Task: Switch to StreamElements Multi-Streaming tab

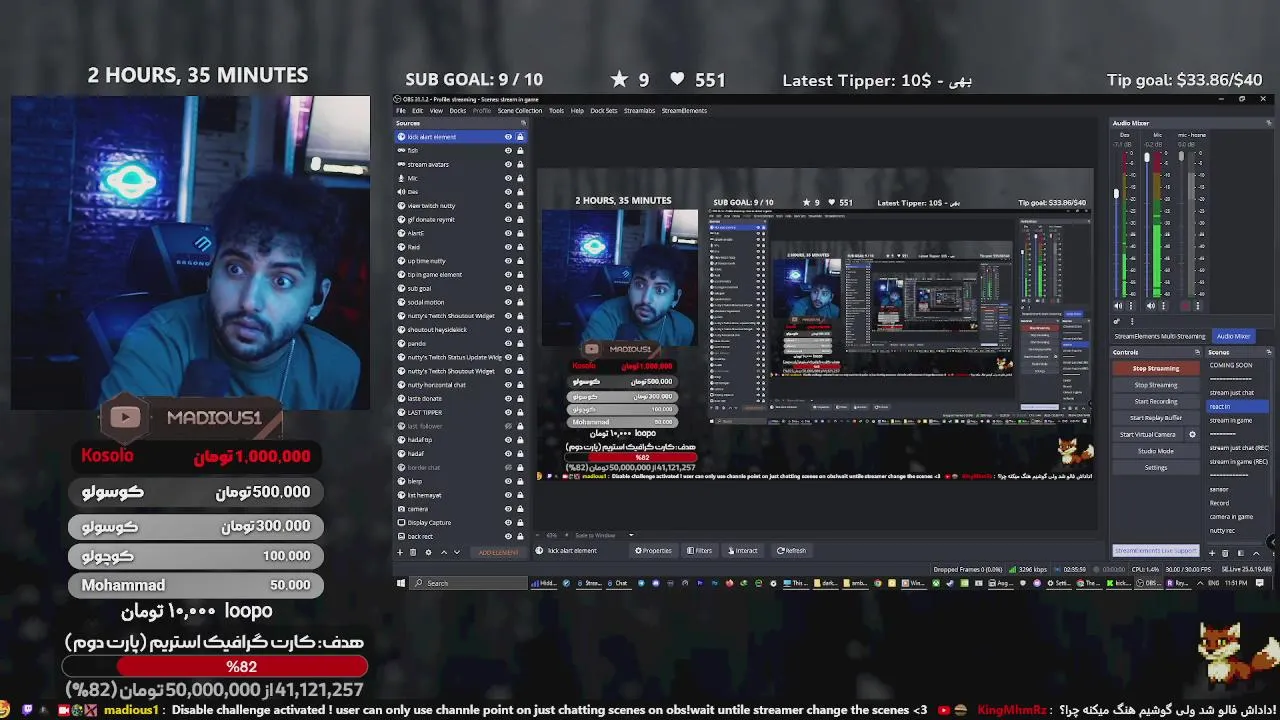Action: (x=1160, y=336)
